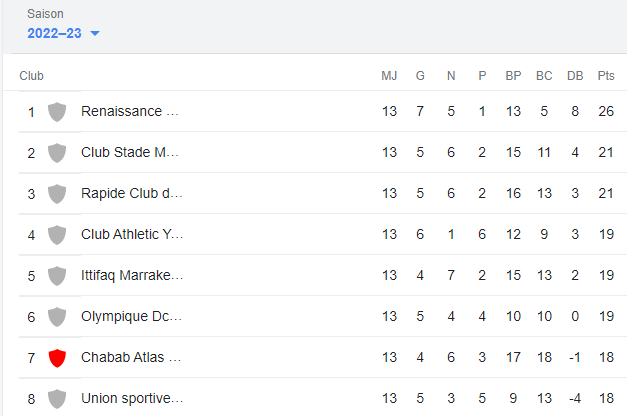The image size is (627, 416).
Task: Click Club Stade M… shield crest
Action: pyautogui.click(x=57, y=153)
